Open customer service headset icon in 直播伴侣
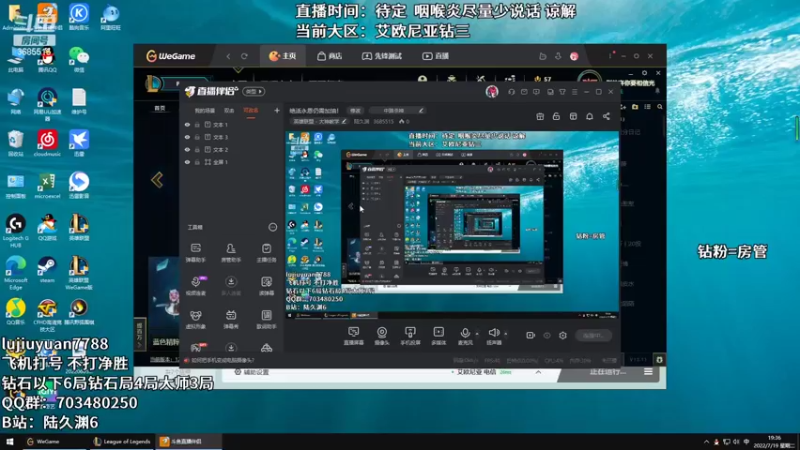This screenshot has height=450, width=800. pos(511,92)
